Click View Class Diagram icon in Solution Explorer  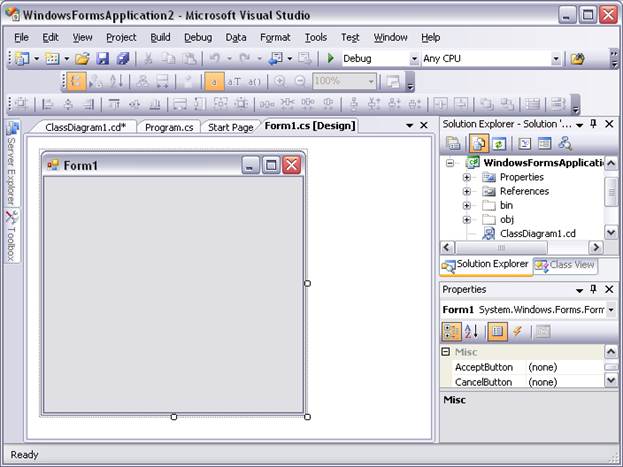pyautogui.click(x=565, y=144)
